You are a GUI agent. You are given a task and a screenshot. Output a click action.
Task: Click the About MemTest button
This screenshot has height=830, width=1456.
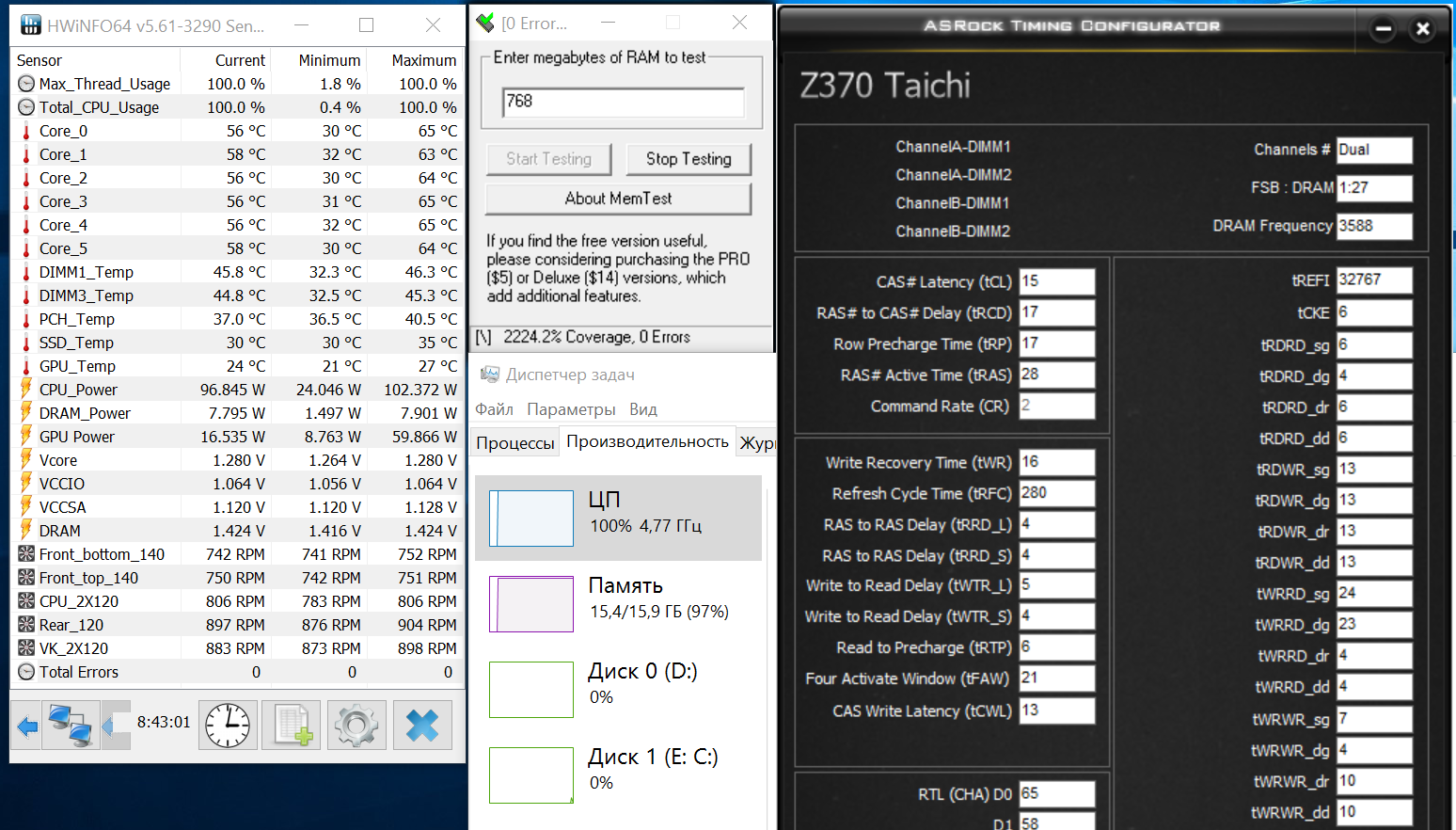(x=618, y=199)
